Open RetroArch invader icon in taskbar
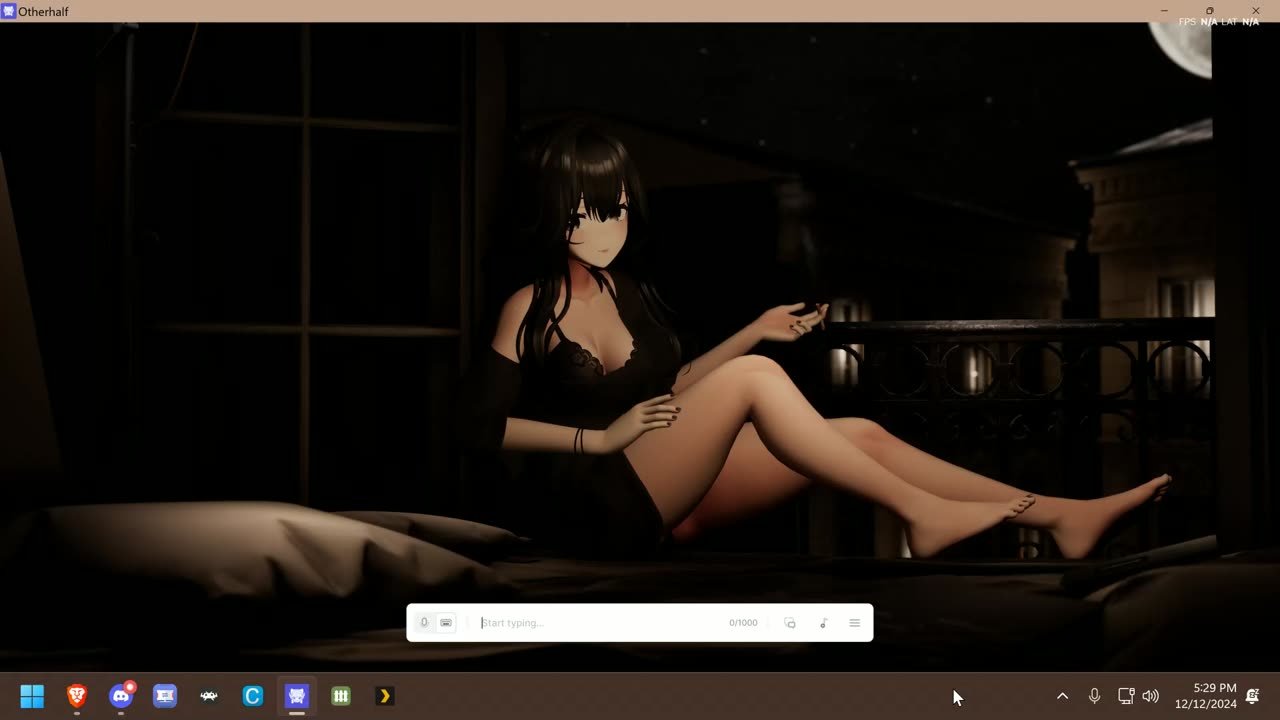 (x=209, y=696)
